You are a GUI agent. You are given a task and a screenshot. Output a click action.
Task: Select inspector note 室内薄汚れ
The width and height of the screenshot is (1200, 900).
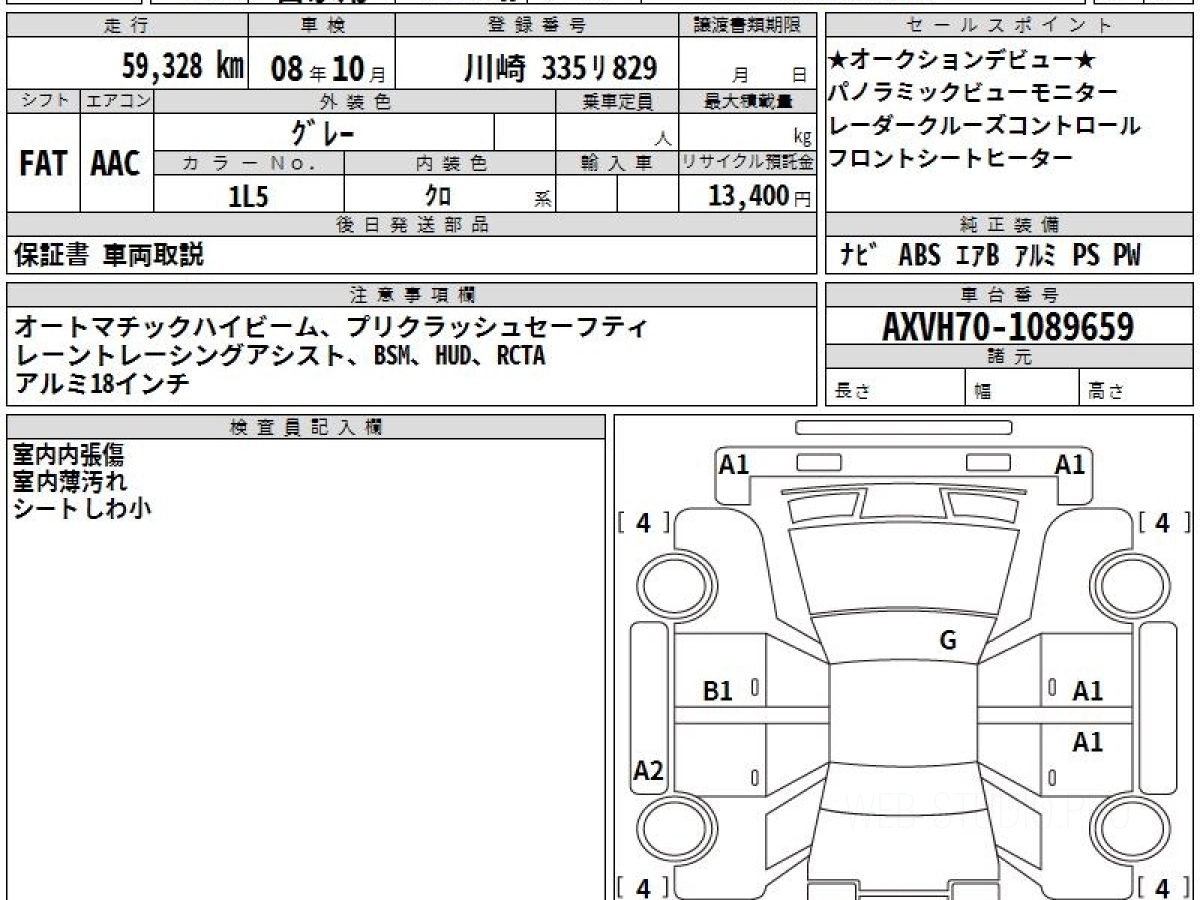coord(69,481)
